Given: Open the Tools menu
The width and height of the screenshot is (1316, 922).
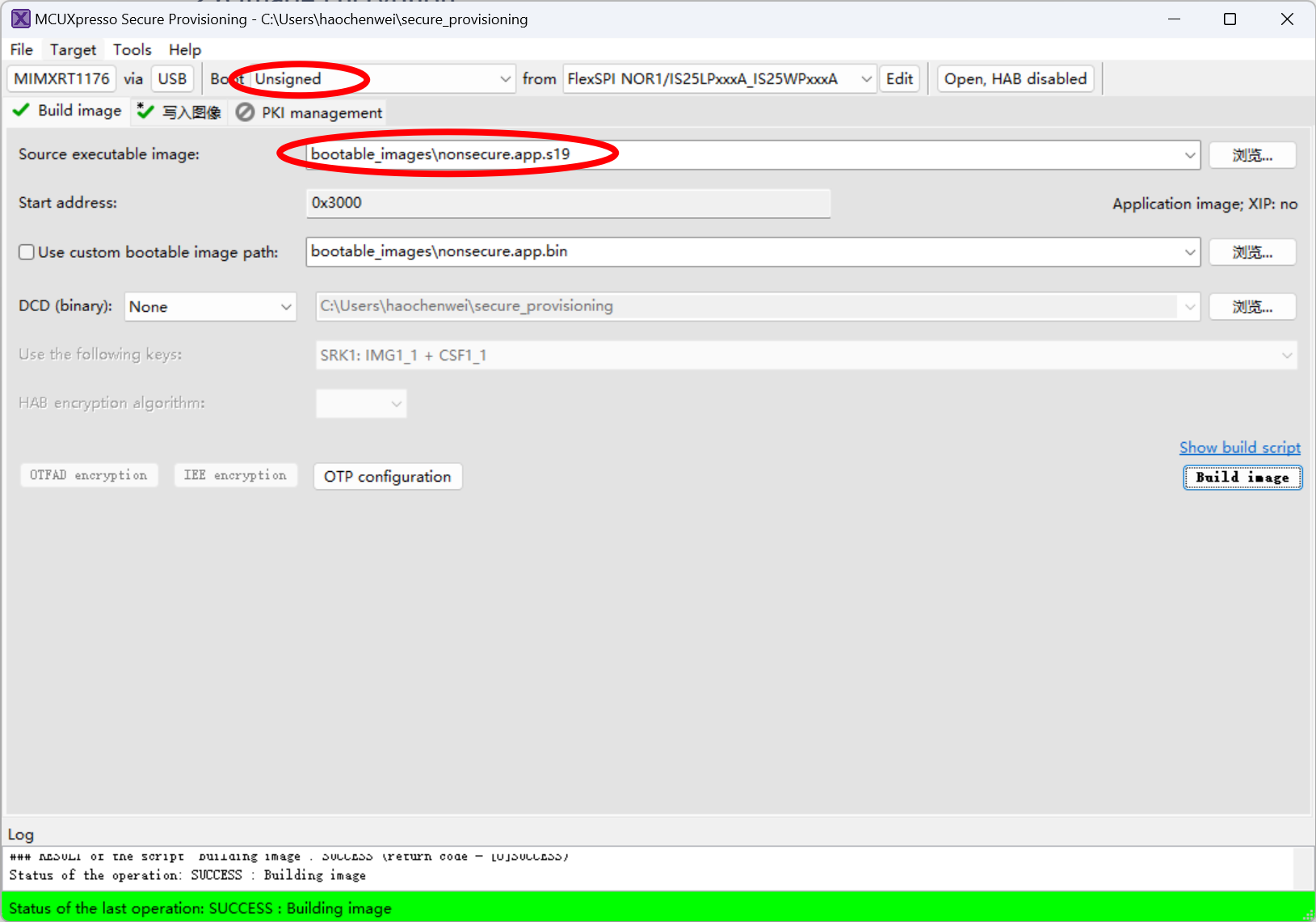Looking at the screenshot, I should point(132,49).
